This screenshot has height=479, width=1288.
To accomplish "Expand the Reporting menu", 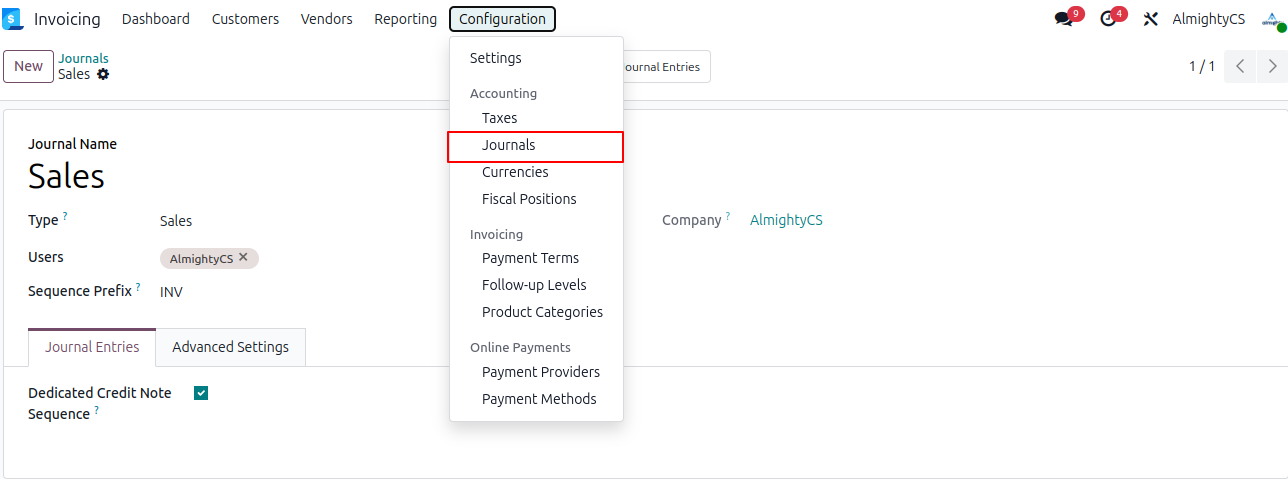I will point(405,19).
